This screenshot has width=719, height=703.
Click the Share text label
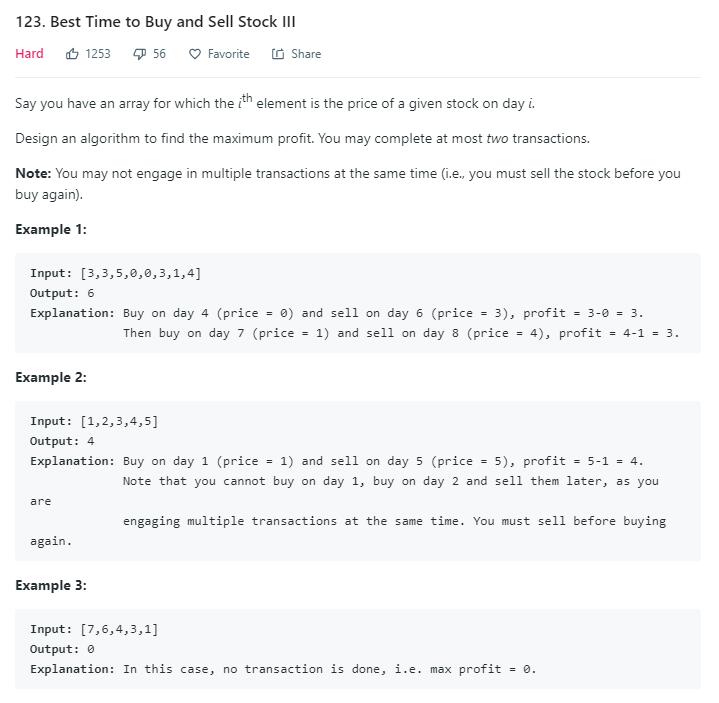point(306,54)
